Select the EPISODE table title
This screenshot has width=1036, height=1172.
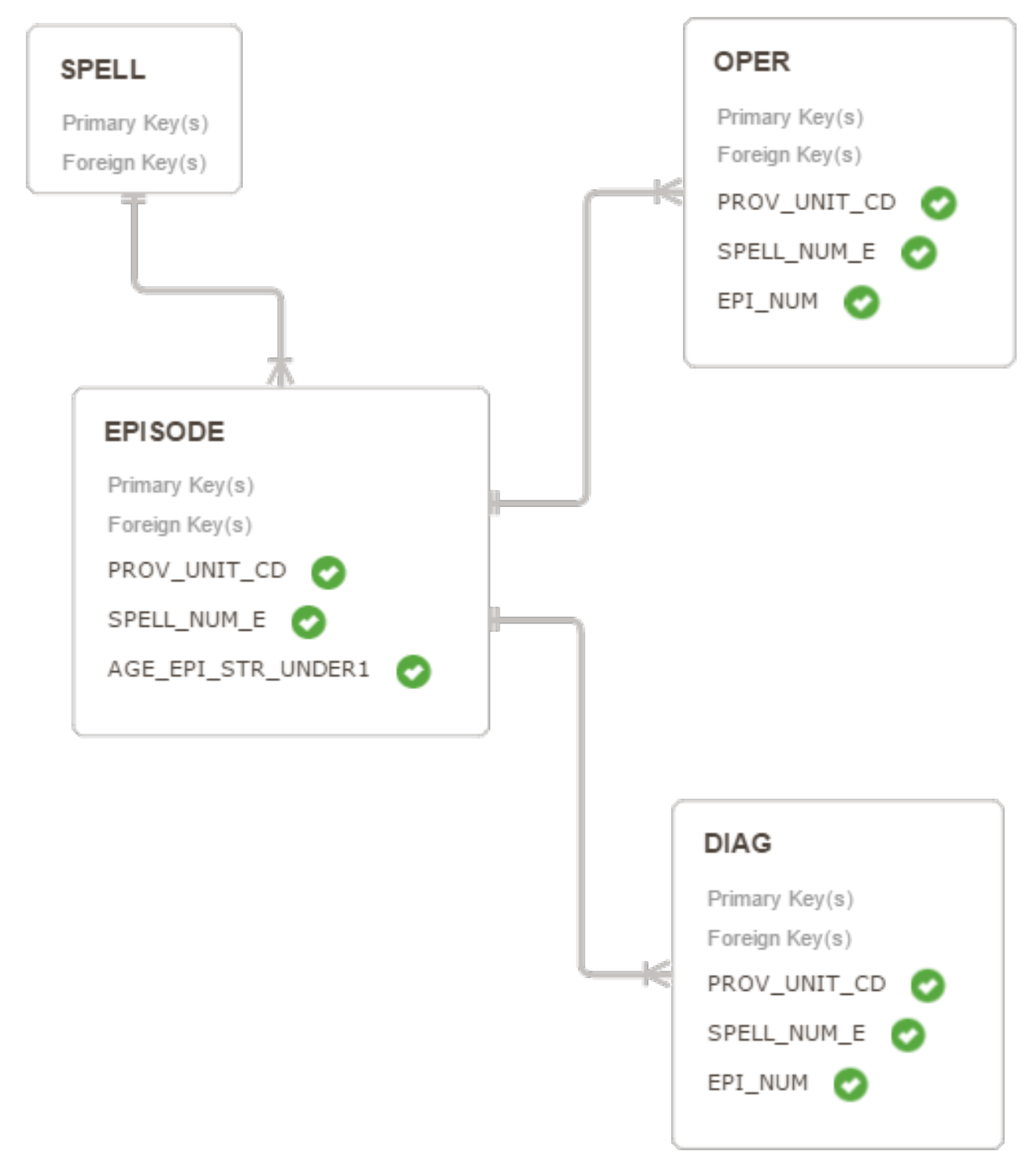[164, 431]
